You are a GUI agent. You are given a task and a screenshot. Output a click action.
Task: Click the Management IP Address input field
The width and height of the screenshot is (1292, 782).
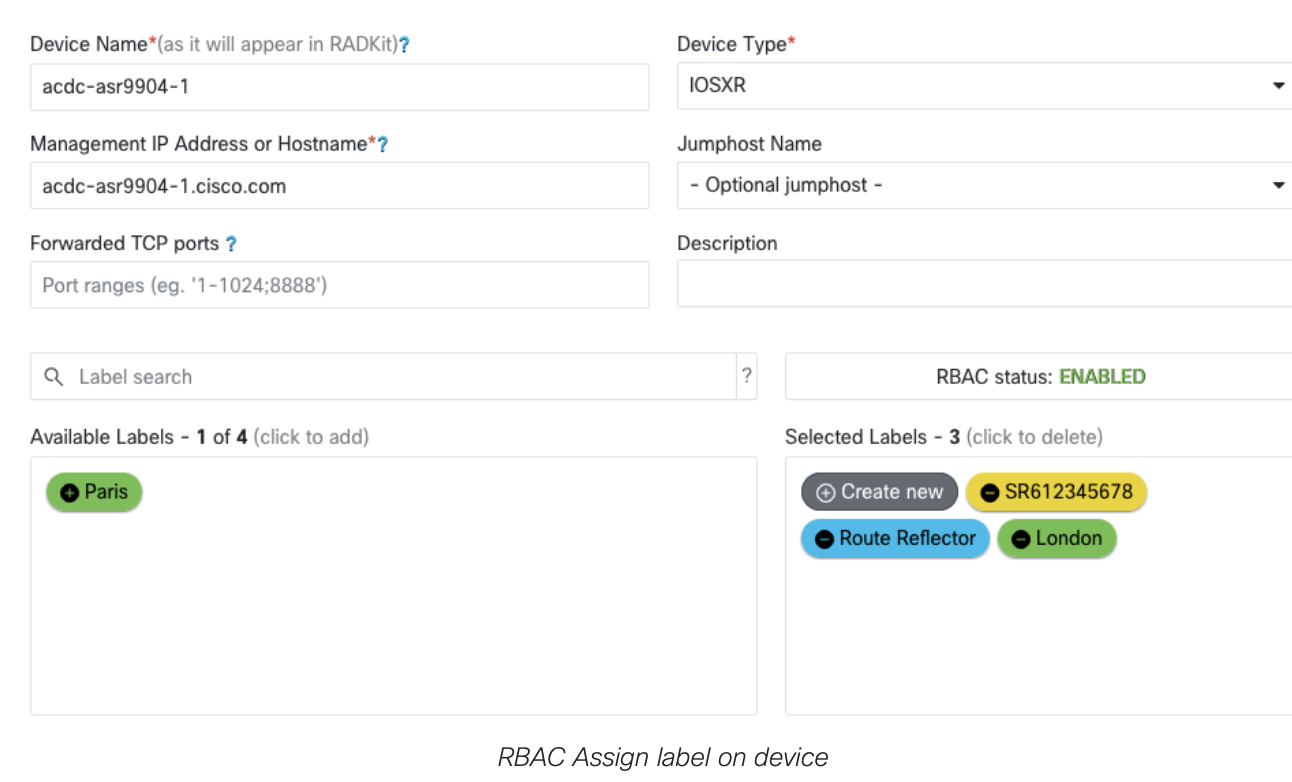pyautogui.click(x=340, y=186)
